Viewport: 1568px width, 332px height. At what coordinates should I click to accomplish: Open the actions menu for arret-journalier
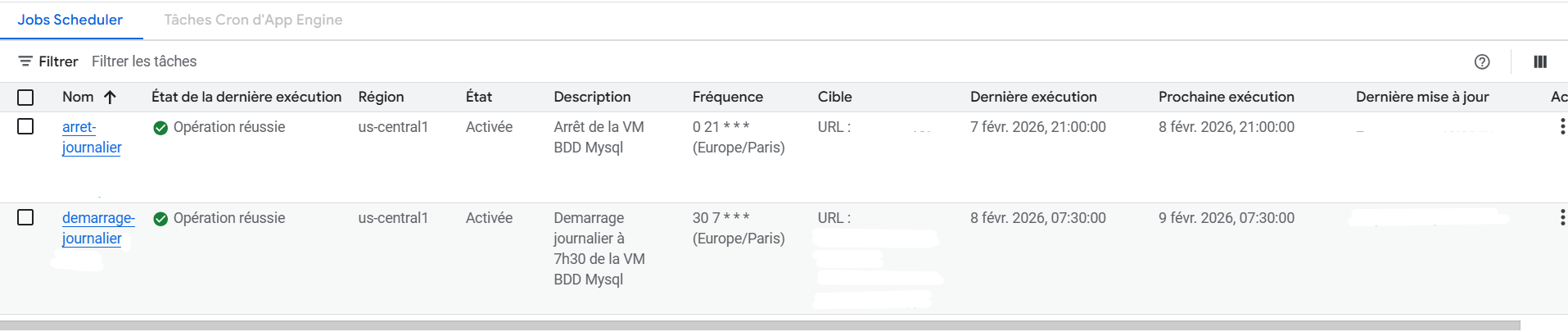[x=1562, y=127]
